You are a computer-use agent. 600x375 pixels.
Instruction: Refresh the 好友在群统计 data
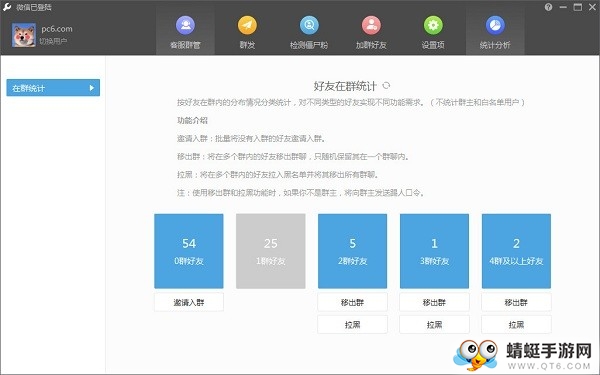point(386,85)
